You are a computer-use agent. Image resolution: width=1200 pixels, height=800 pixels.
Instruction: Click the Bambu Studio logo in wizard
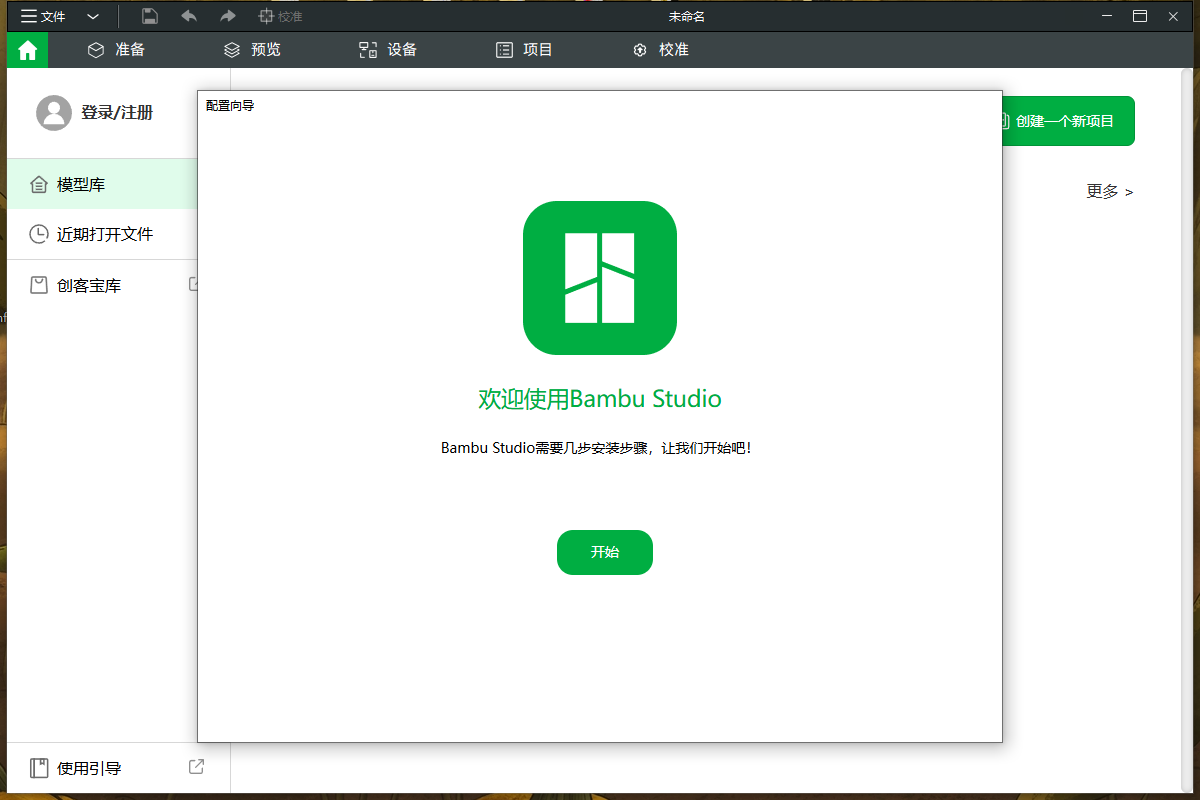(x=600, y=278)
